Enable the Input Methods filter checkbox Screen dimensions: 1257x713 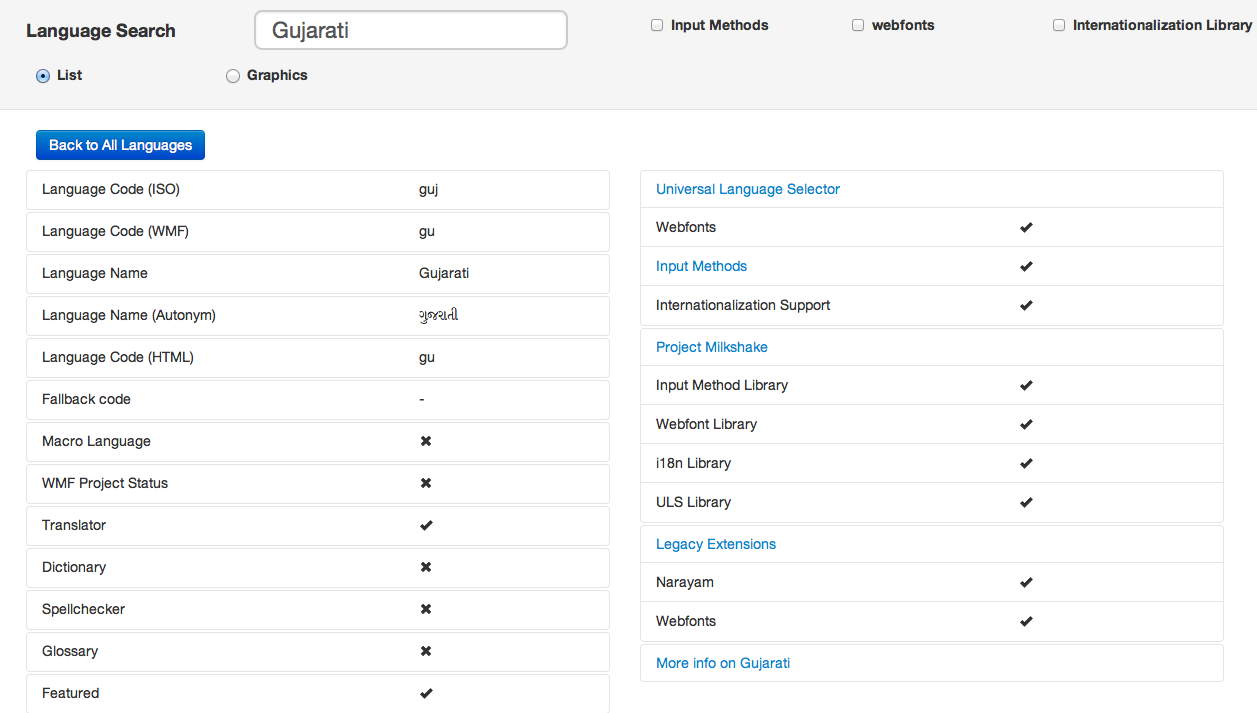coord(657,25)
